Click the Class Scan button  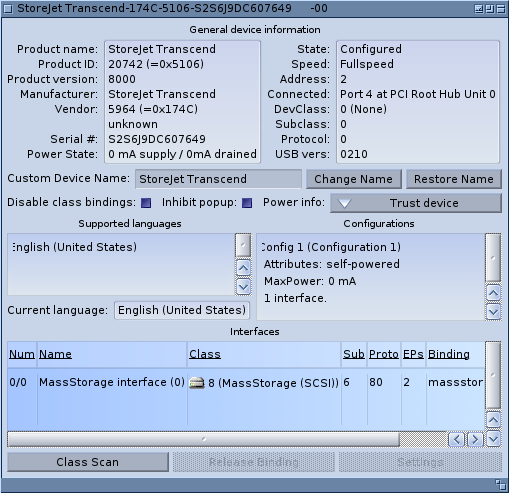tap(88, 462)
